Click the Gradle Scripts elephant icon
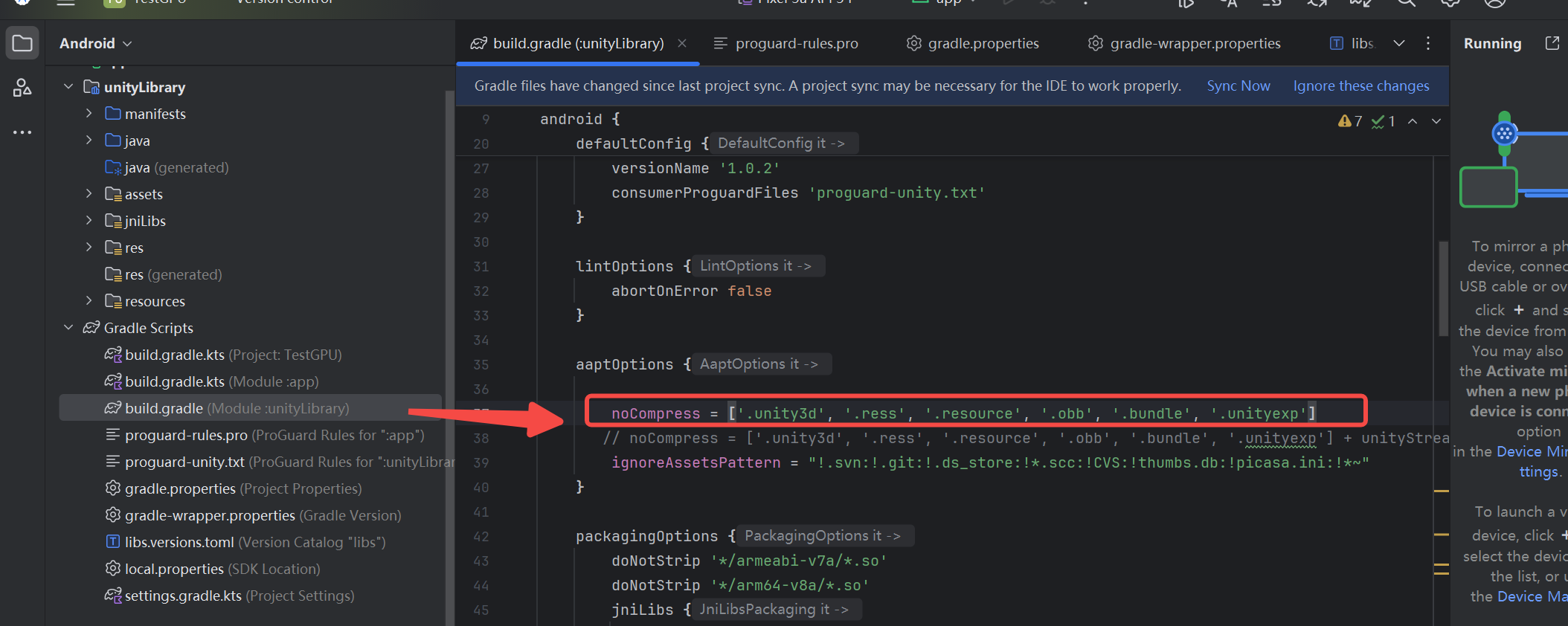 pos(91,327)
